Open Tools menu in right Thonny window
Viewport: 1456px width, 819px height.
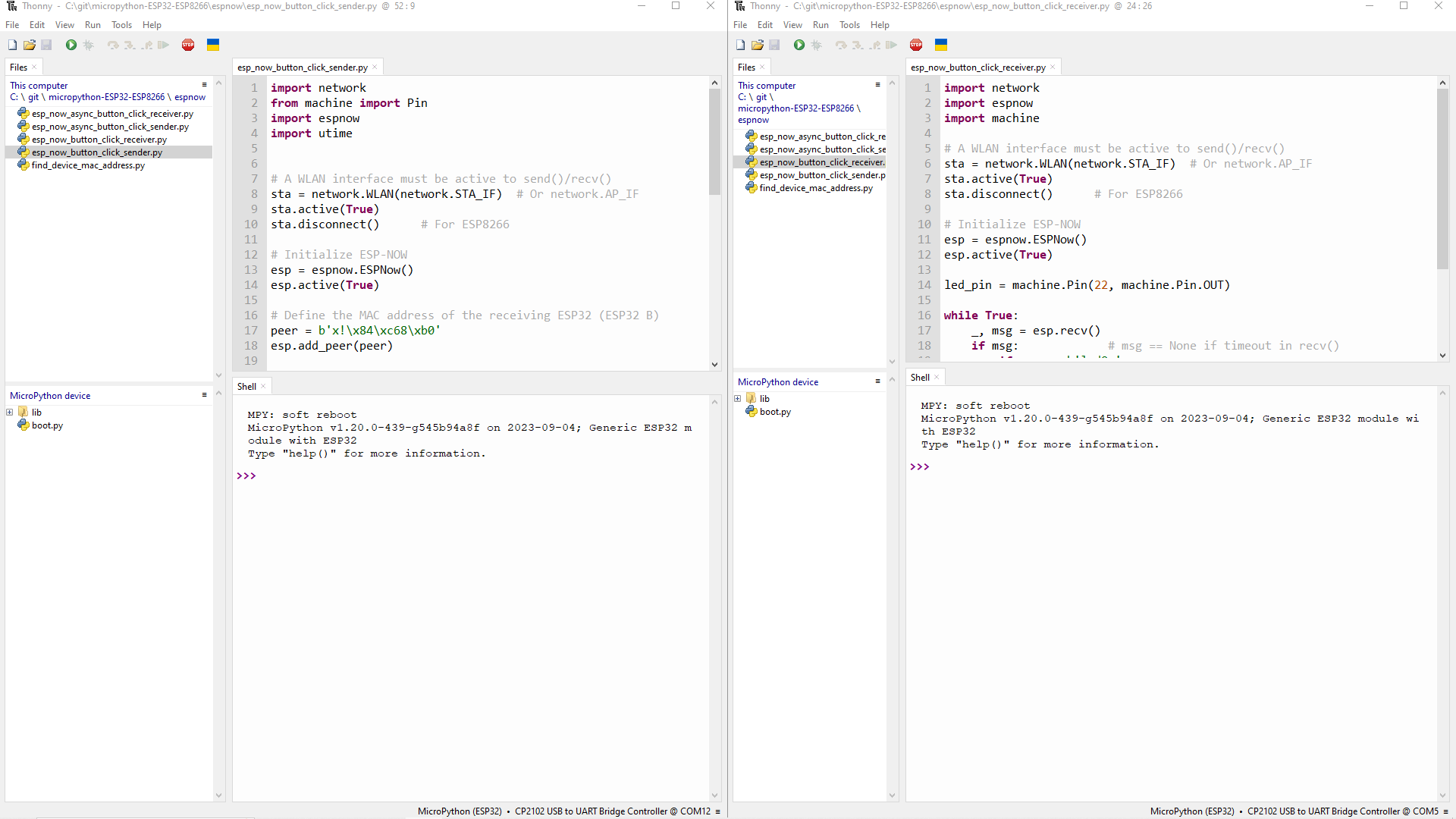pyautogui.click(x=849, y=24)
